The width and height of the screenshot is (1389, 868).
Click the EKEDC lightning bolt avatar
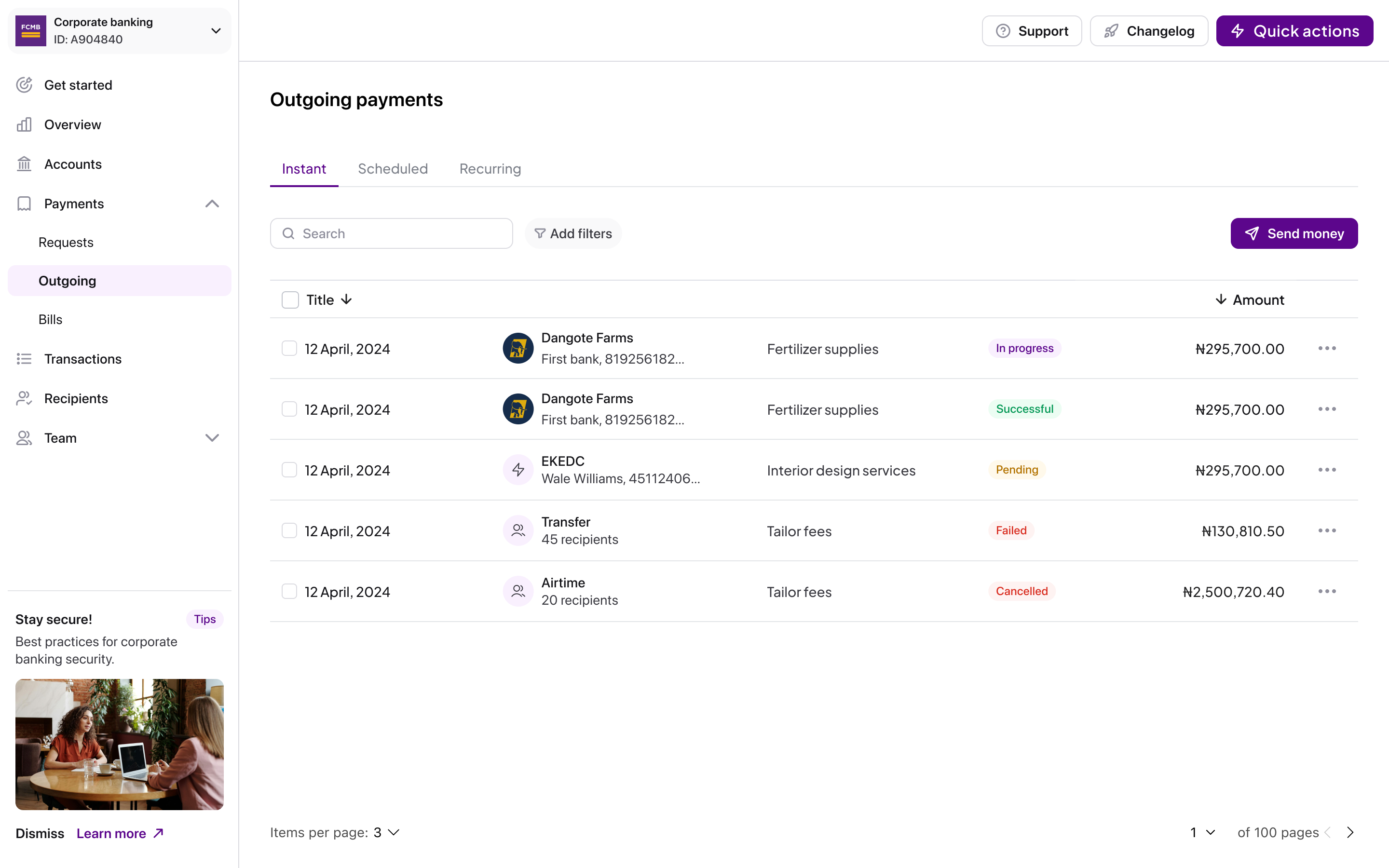coord(518,470)
